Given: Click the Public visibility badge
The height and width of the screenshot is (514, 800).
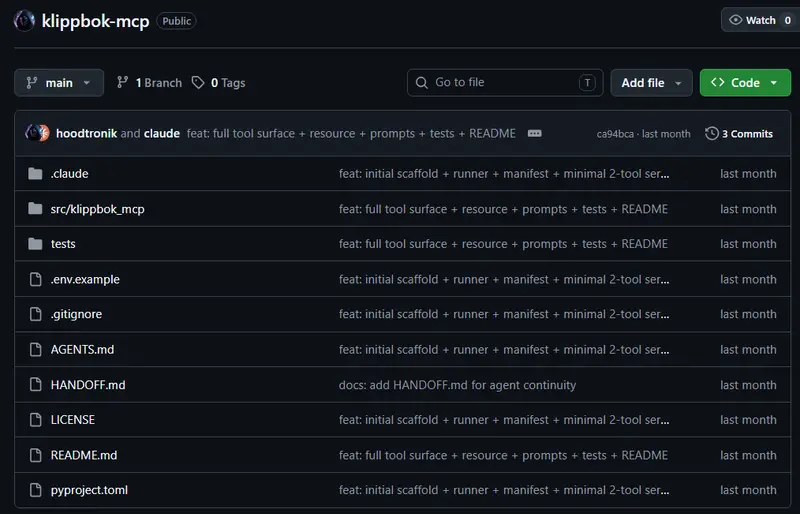Looking at the screenshot, I should (x=177, y=21).
